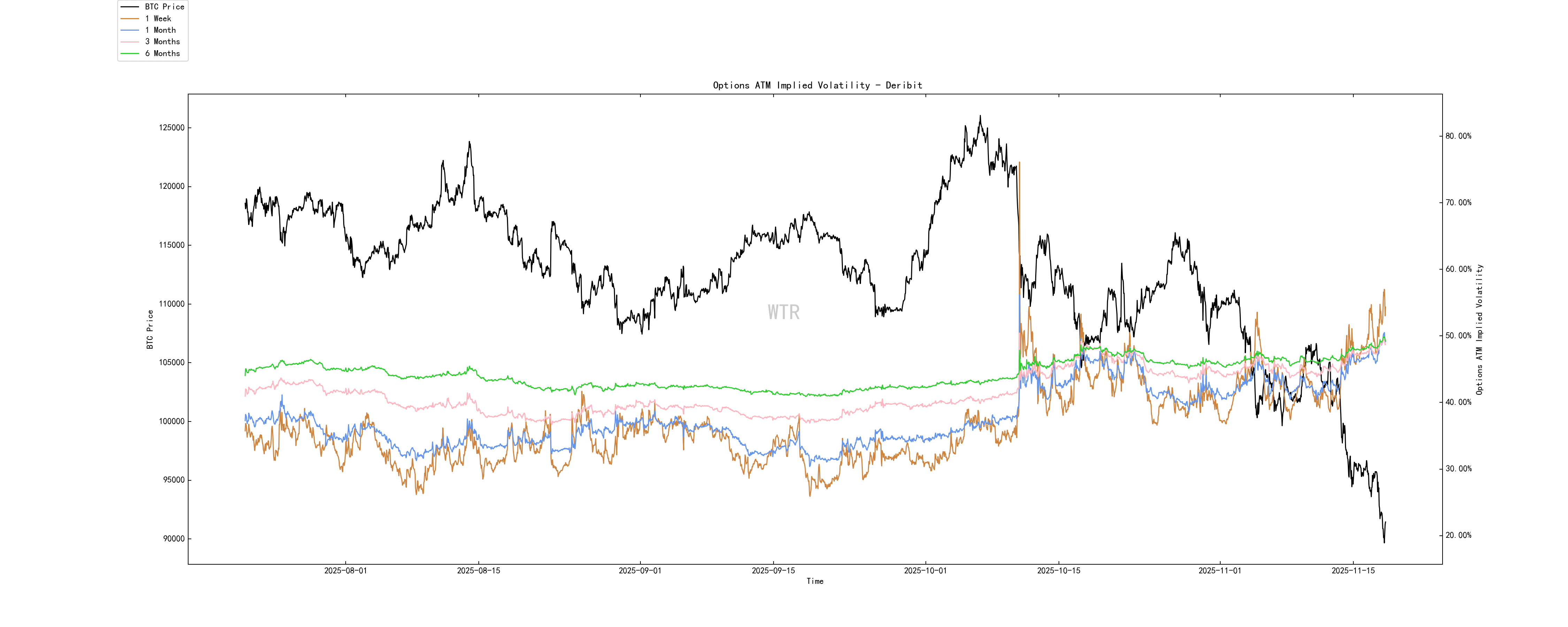Click the BTC Price legend entry

coord(164,7)
